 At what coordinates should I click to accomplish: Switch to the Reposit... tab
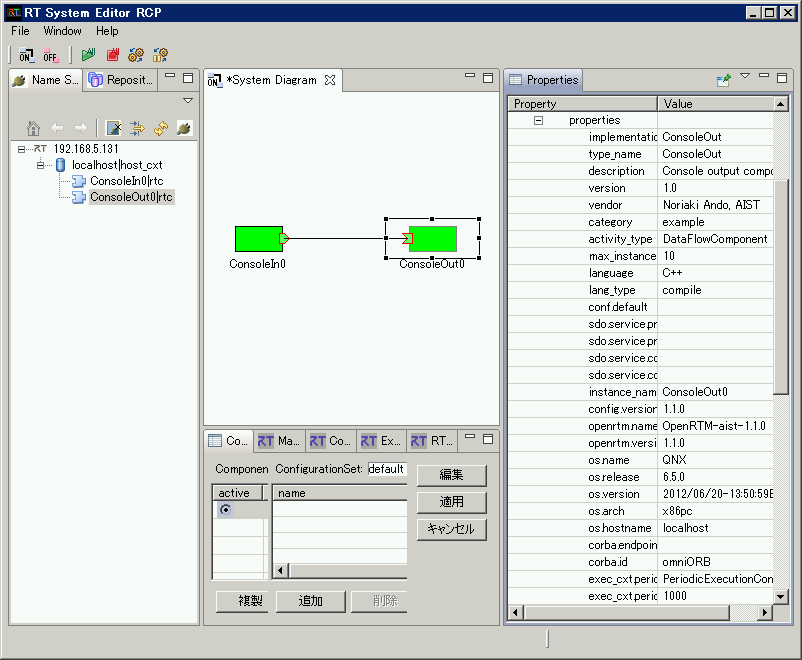(121, 80)
